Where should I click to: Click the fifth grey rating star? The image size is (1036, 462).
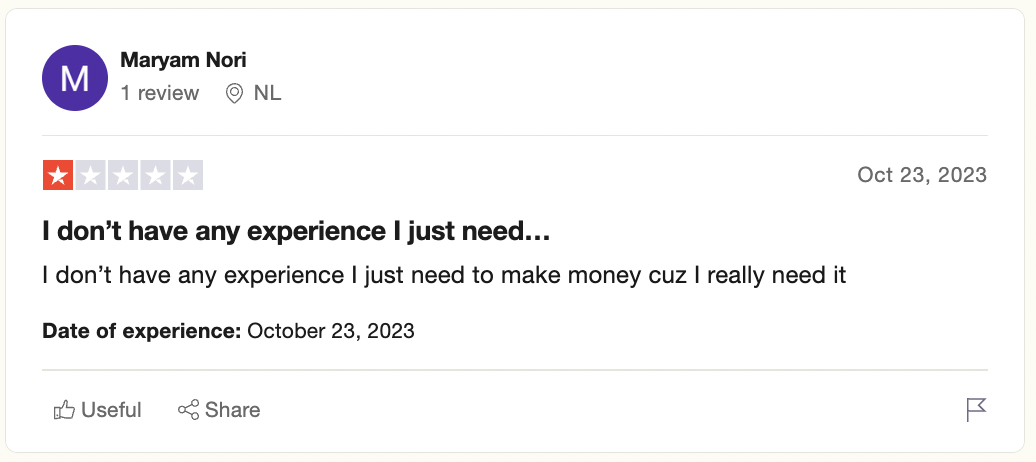pos(188,175)
